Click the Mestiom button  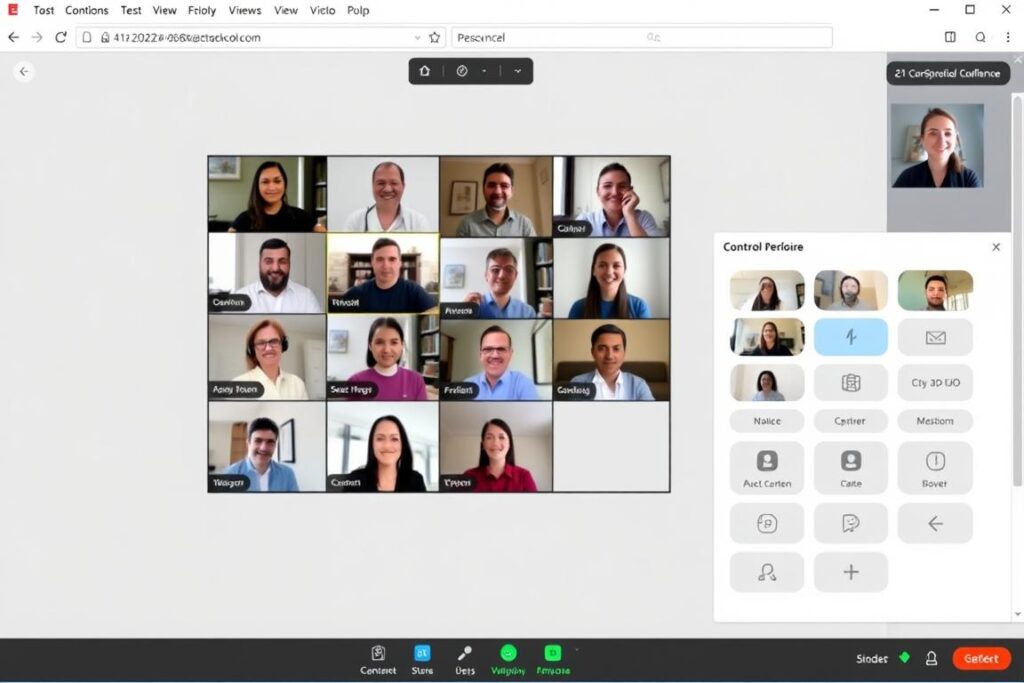[x=935, y=421]
